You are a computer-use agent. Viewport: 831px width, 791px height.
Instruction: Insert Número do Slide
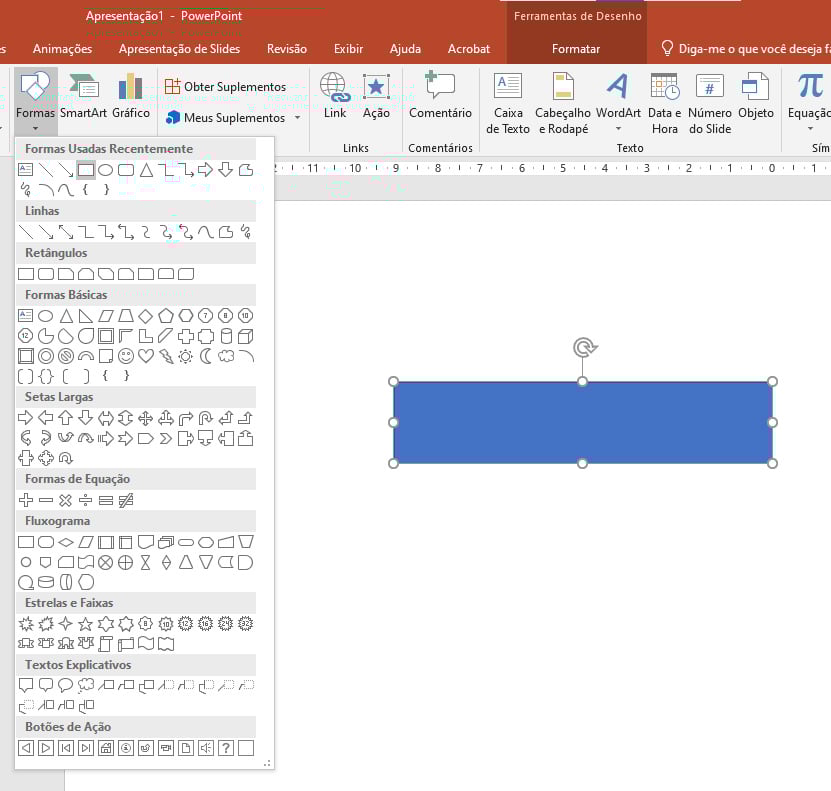click(710, 104)
